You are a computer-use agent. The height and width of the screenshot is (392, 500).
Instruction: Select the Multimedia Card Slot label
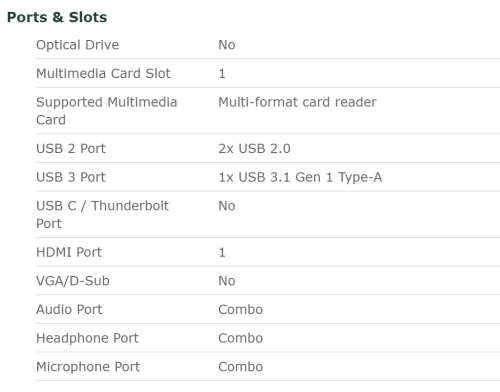tap(103, 73)
